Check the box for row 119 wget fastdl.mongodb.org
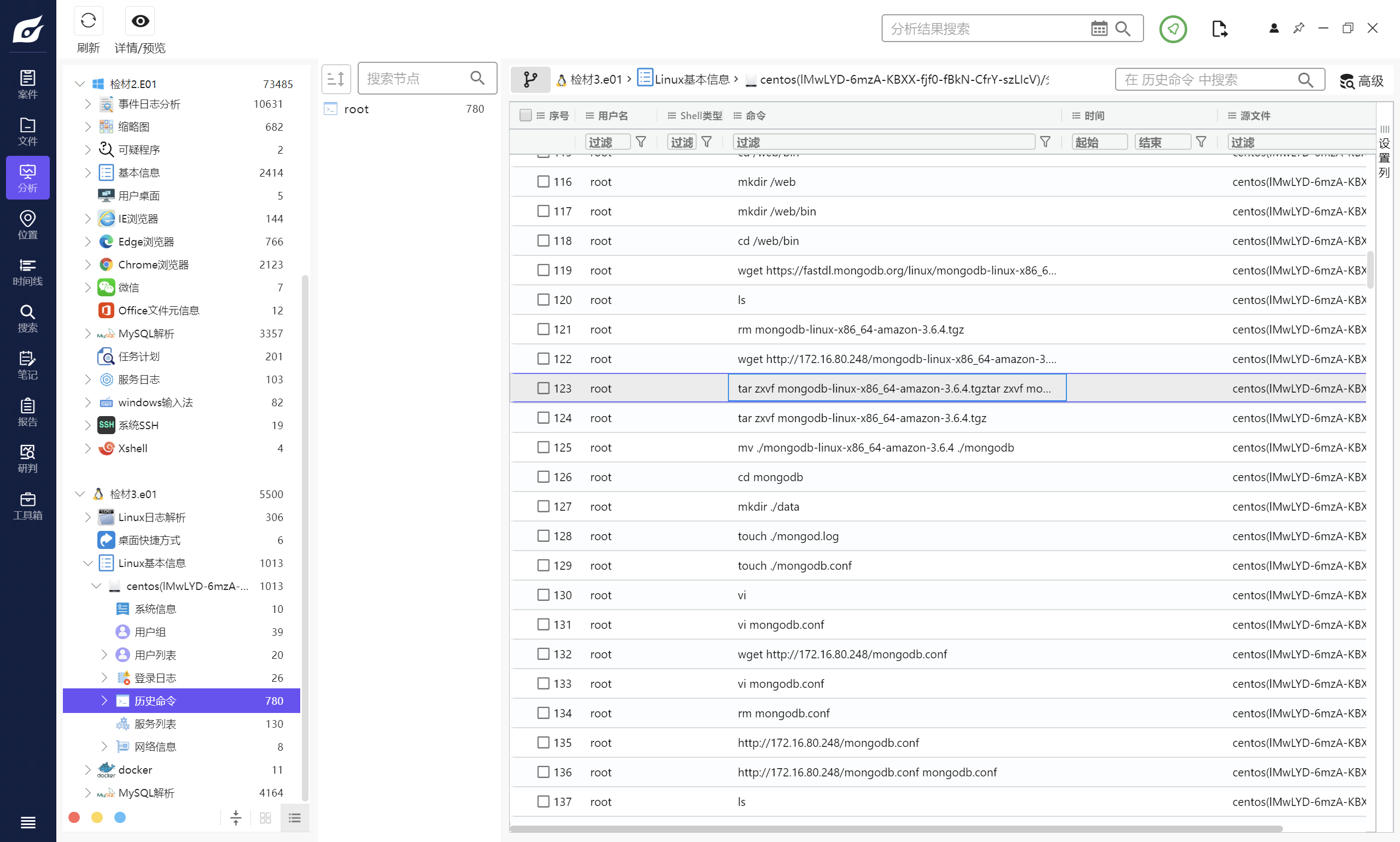 [x=543, y=270]
